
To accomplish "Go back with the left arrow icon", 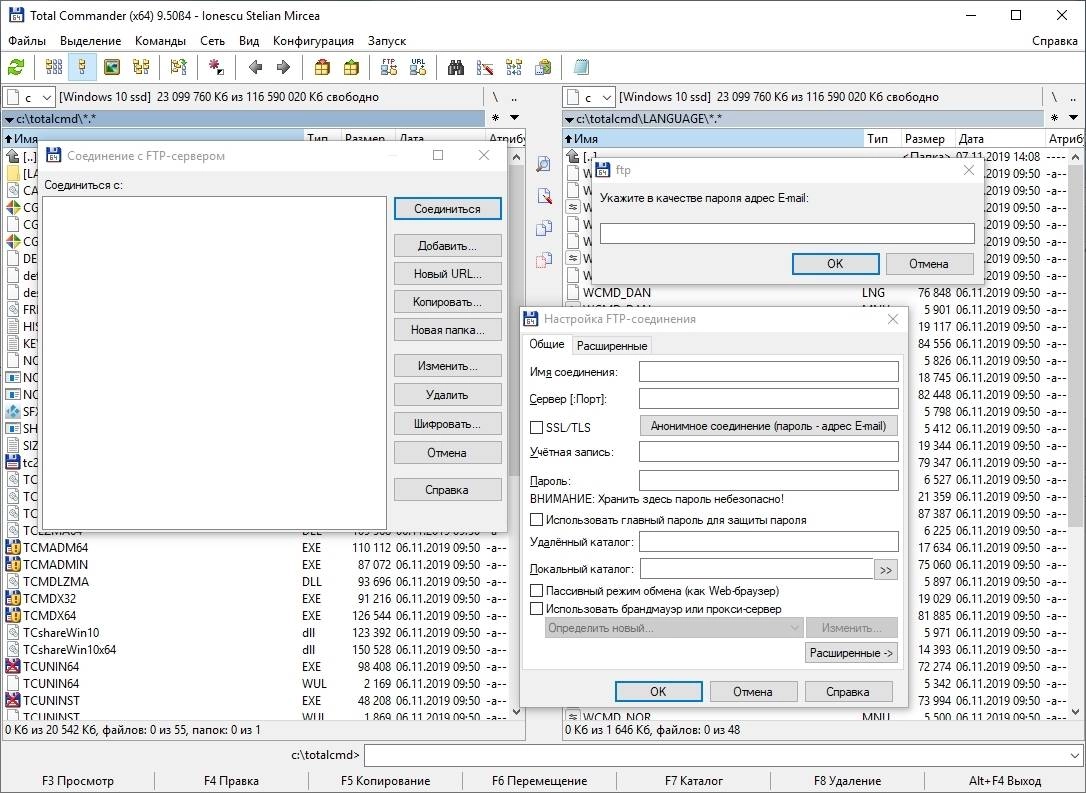I will click(x=255, y=67).
